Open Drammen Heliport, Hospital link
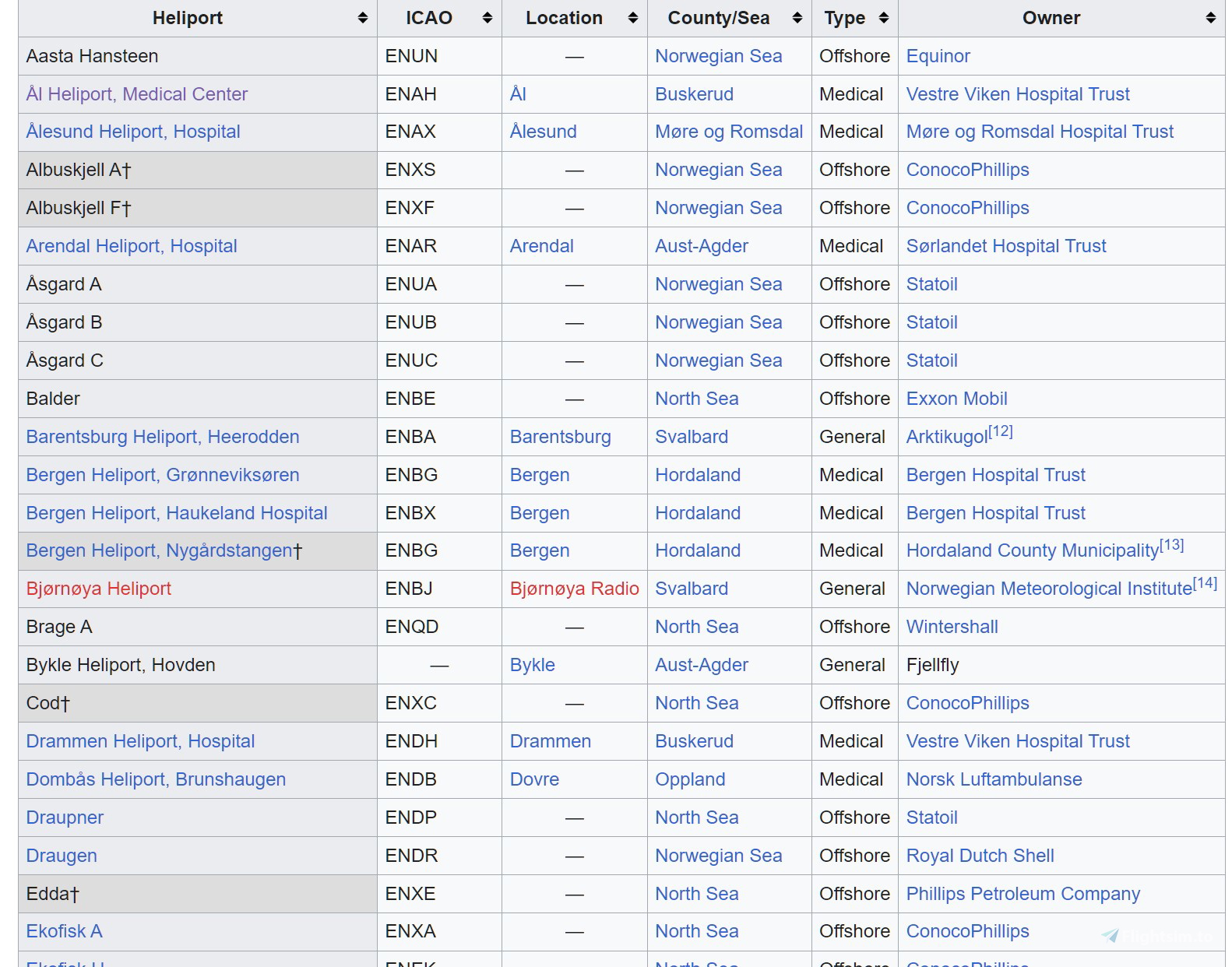 (140, 741)
